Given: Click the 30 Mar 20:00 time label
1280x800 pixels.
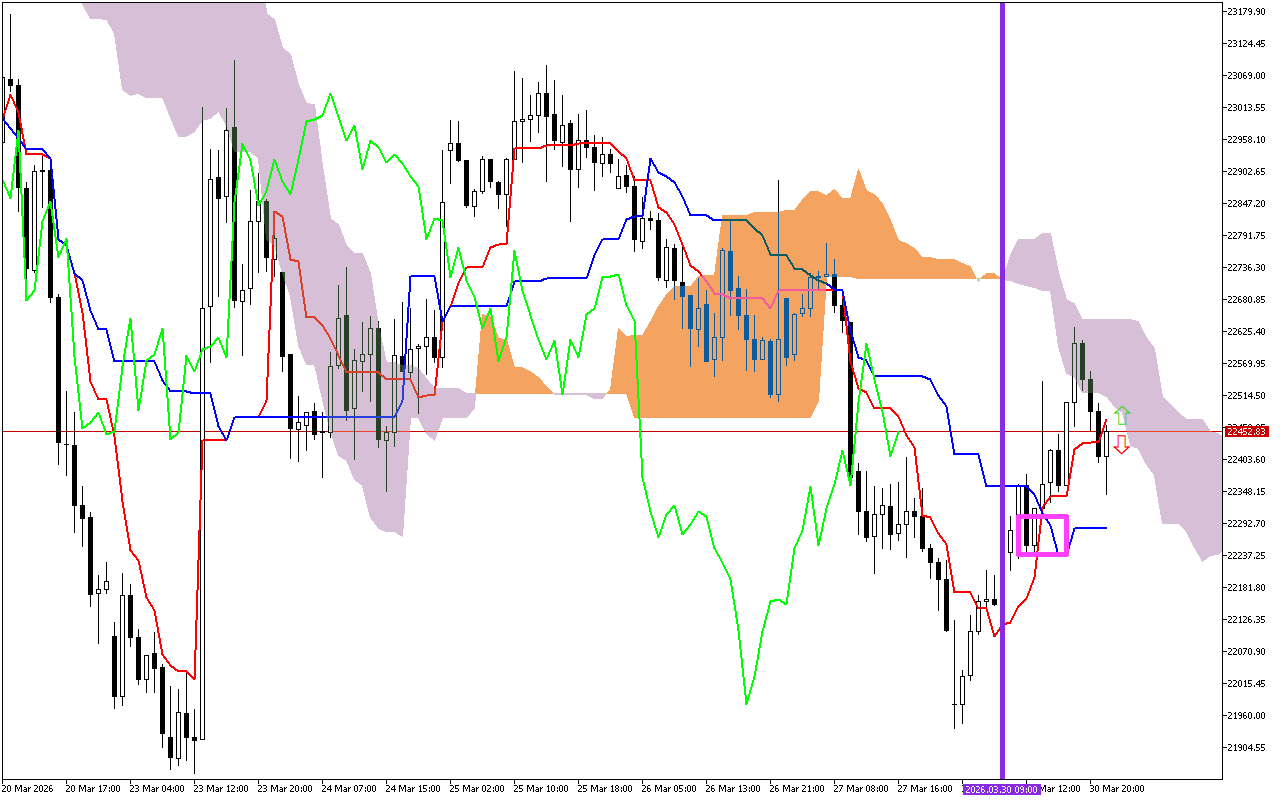Looking at the screenshot, I should [x=1117, y=789].
